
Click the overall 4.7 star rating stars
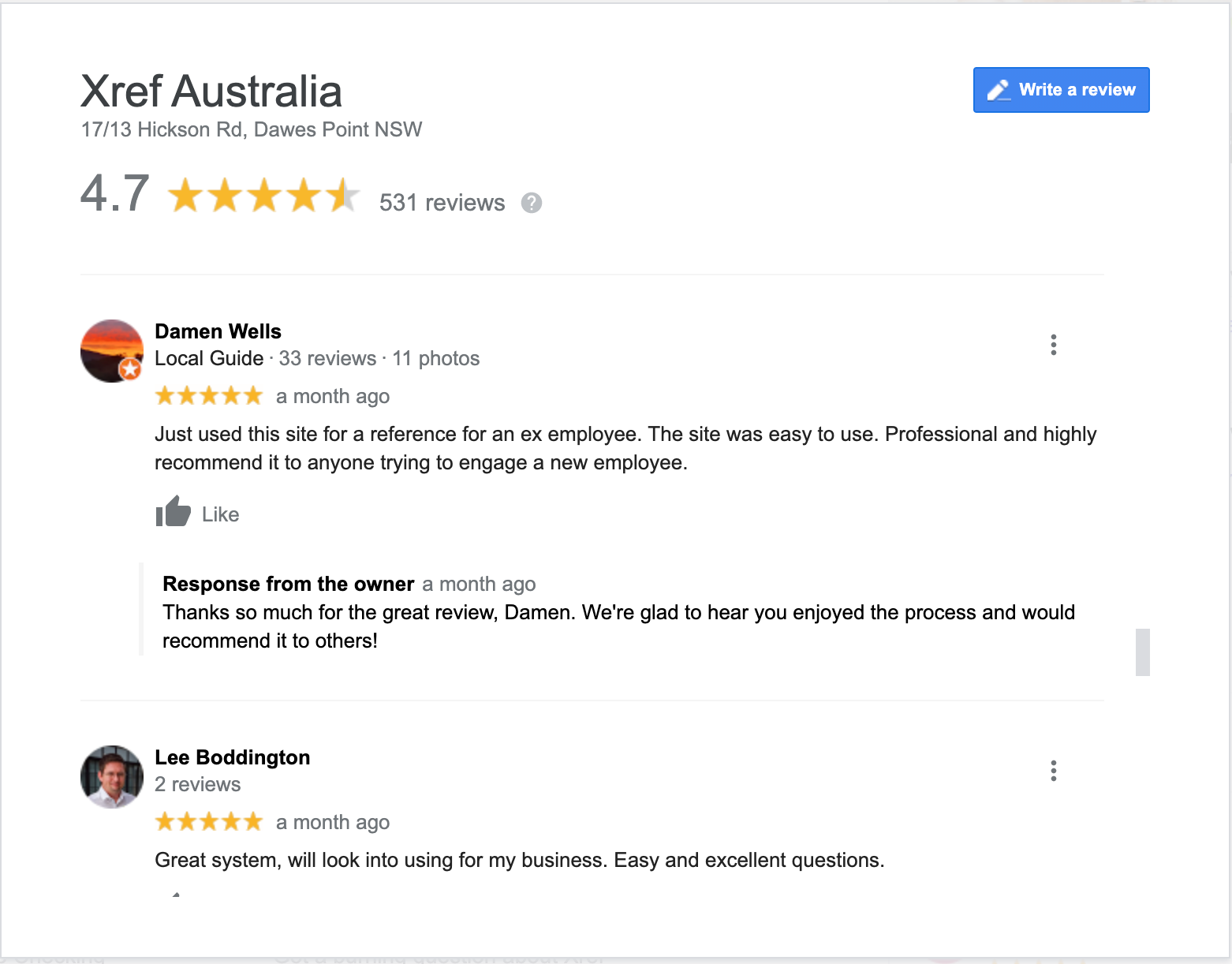click(263, 195)
